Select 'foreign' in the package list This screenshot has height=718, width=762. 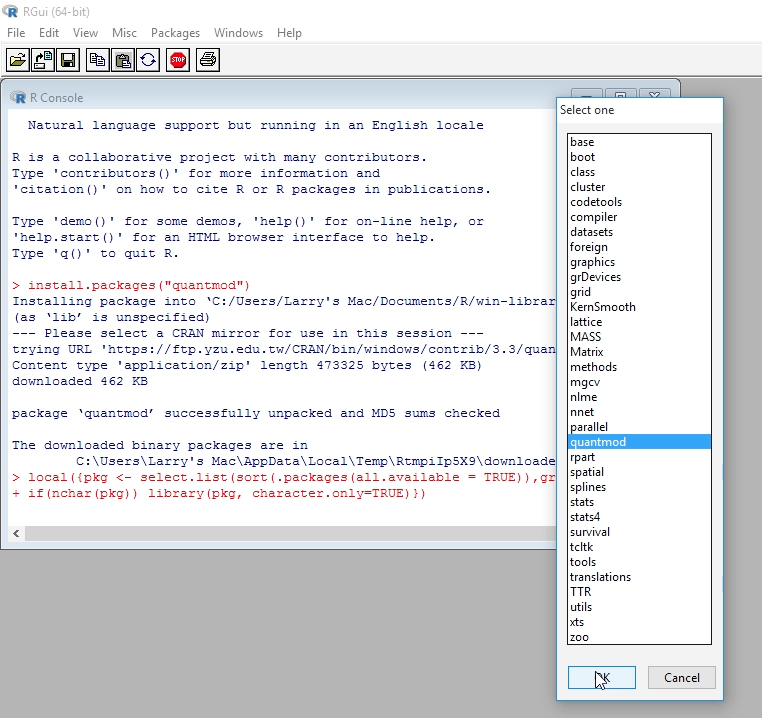pos(639,247)
